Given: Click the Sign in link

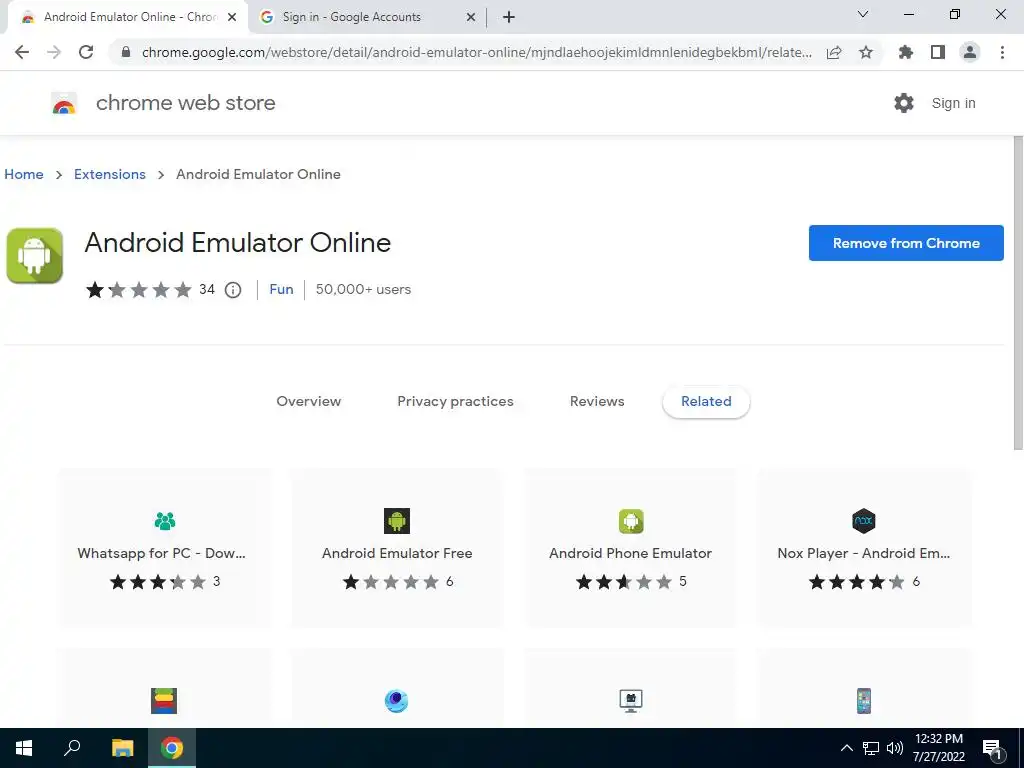Looking at the screenshot, I should 953,103.
